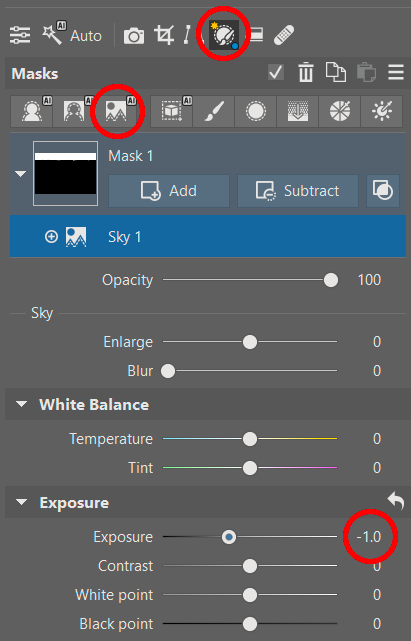
Task: Open the Crop and rotate tool
Action: pyautogui.click(x=164, y=35)
